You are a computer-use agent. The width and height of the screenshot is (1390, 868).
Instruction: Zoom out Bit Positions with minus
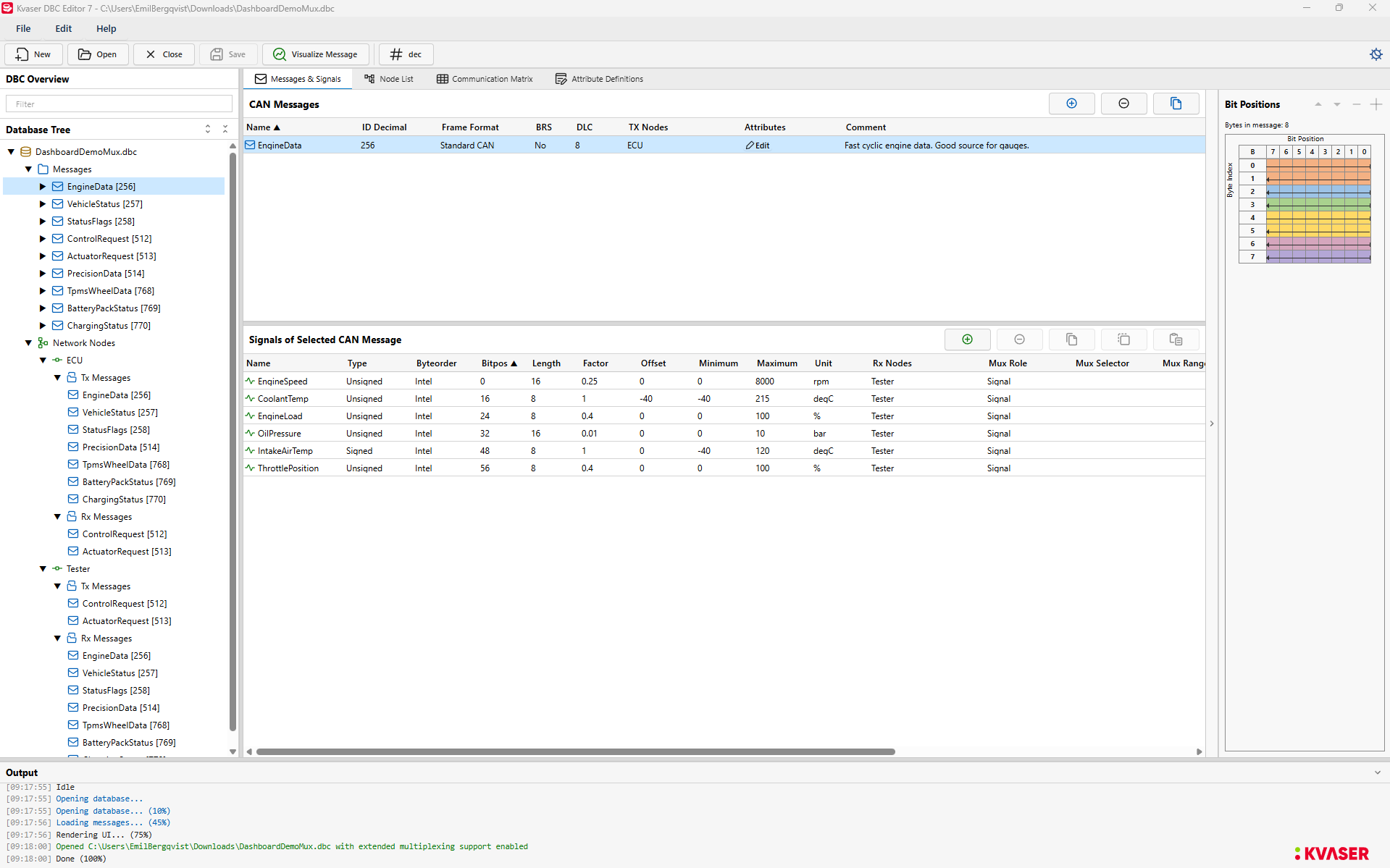pyautogui.click(x=1357, y=104)
